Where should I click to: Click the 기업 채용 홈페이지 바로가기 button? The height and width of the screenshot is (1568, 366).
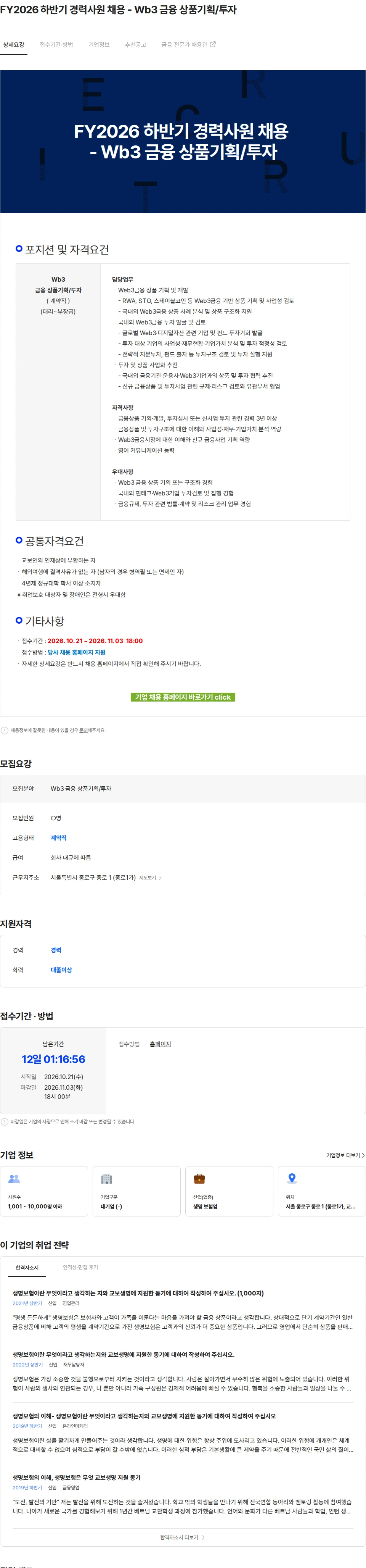[x=183, y=697]
